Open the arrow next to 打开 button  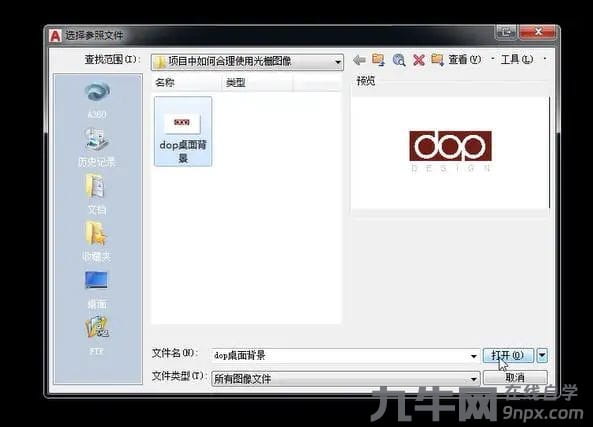click(x=542, y=356)
